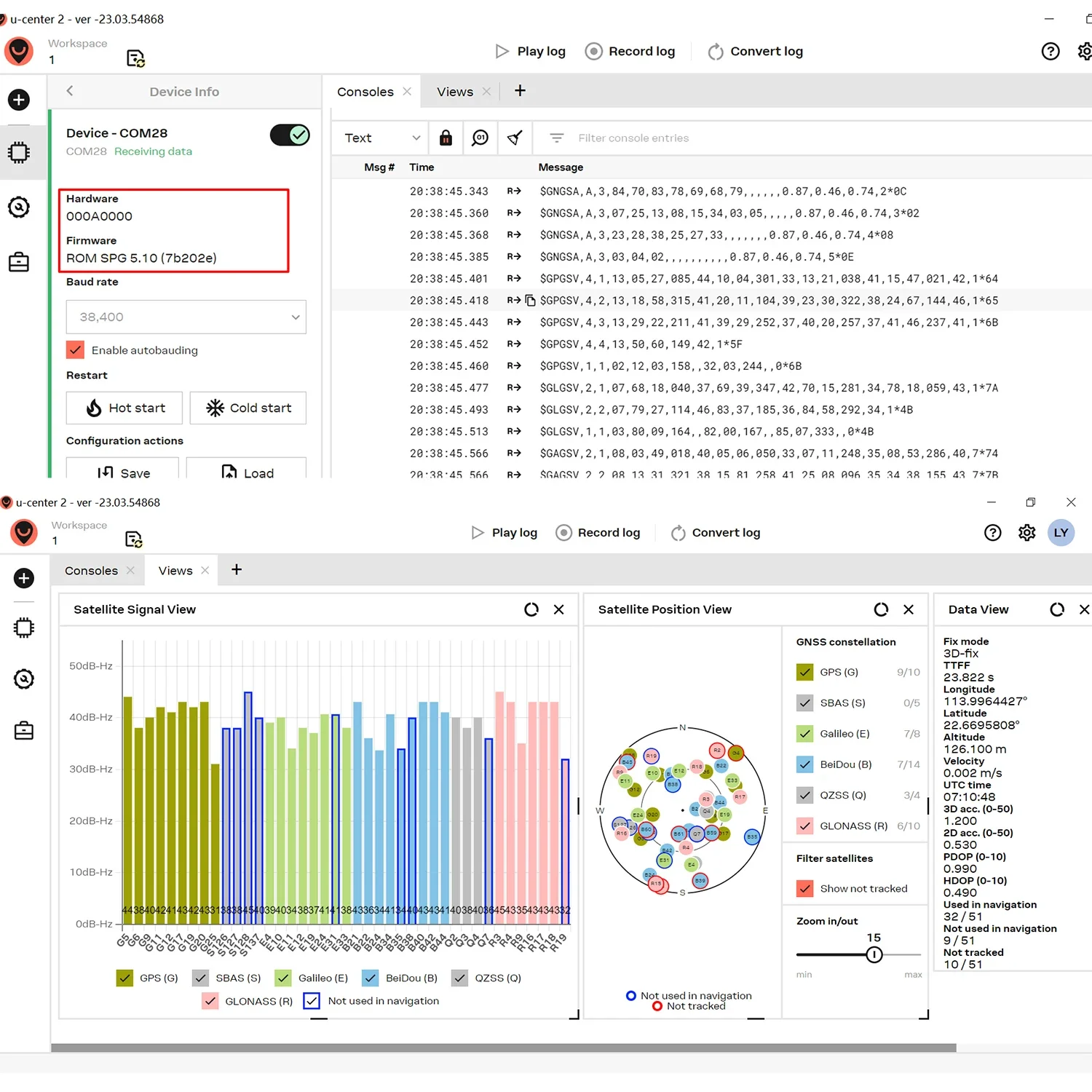
Task: Click the Devices chip icon in upper sidebar
Action: pos(19,152)
